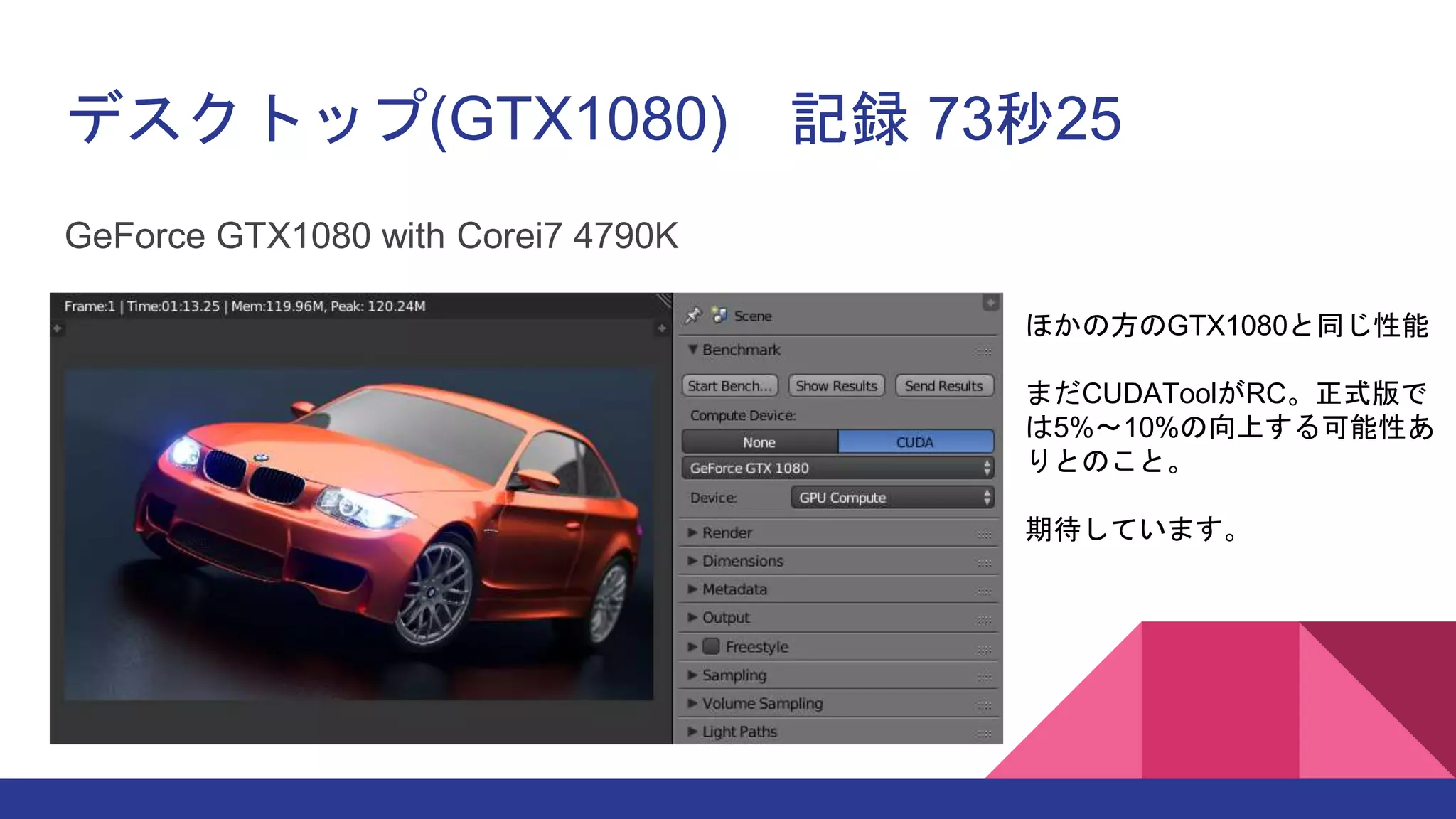Enable the Freestyle checkbox
The image size is (1456, 819).
(x=711, y=646)
